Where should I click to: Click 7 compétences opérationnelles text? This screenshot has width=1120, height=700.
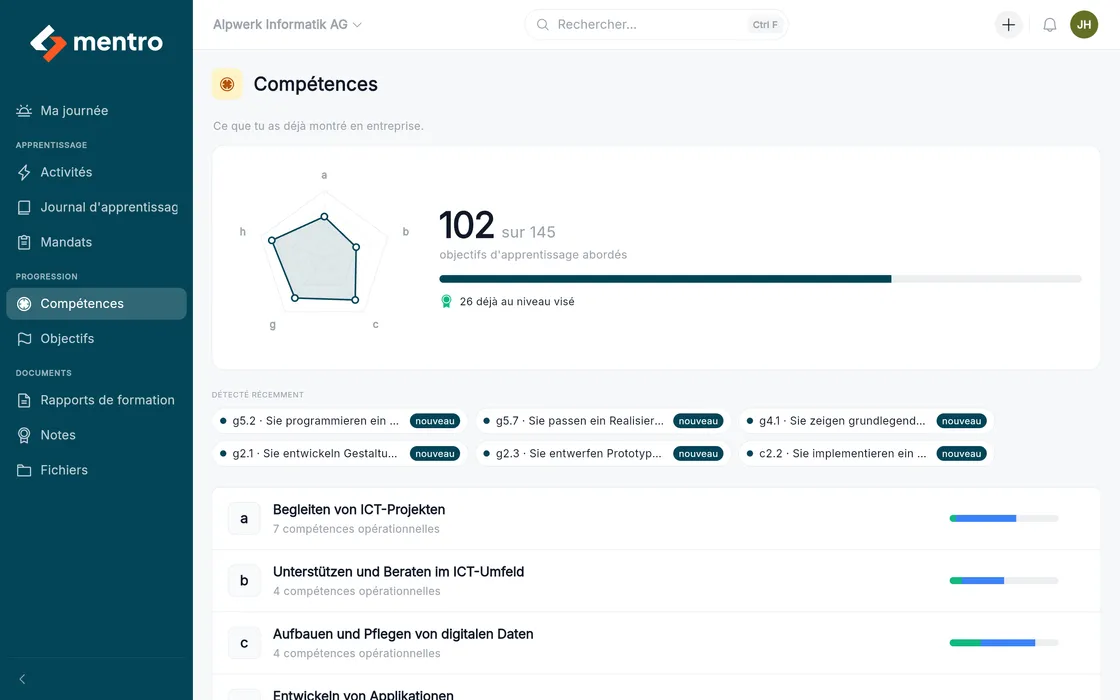[x=356, y=529]
